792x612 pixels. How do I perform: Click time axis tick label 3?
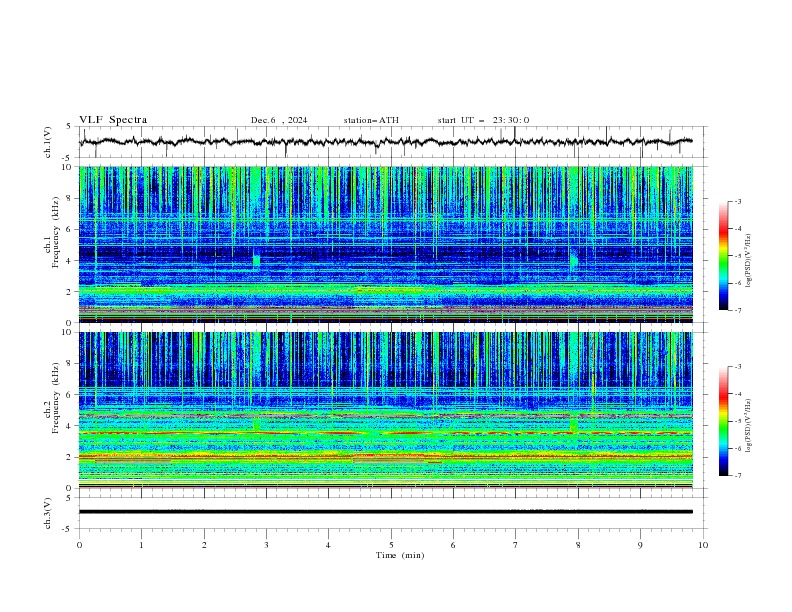click(x=266, y=545)
